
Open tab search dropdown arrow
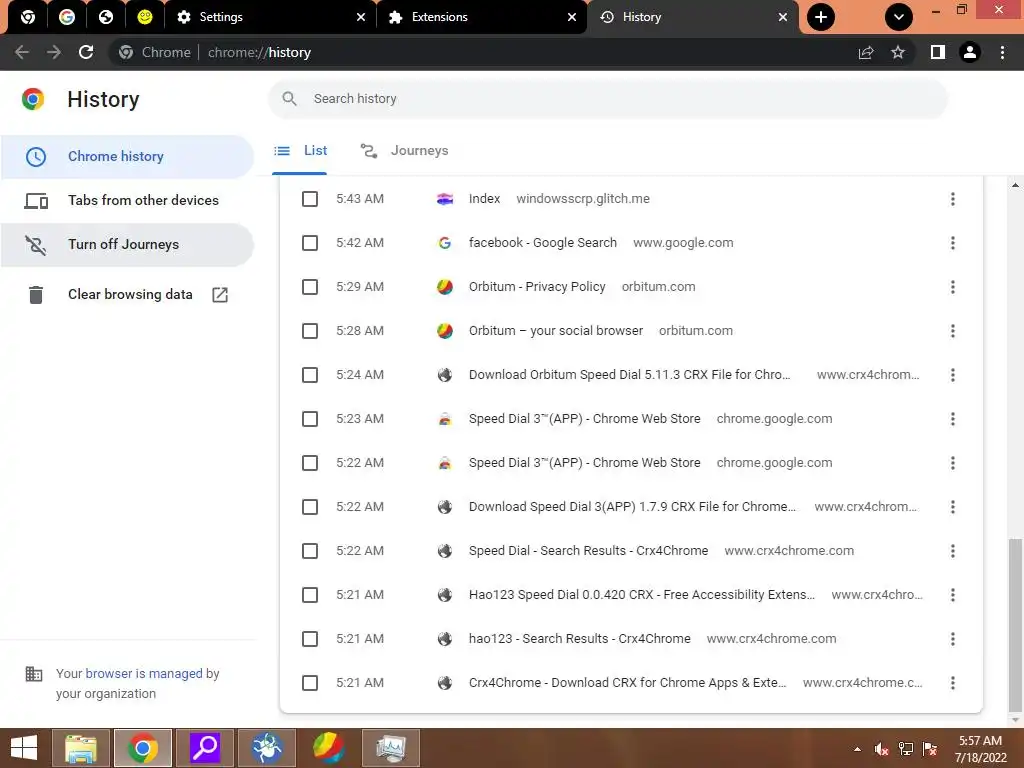point(899,17)
